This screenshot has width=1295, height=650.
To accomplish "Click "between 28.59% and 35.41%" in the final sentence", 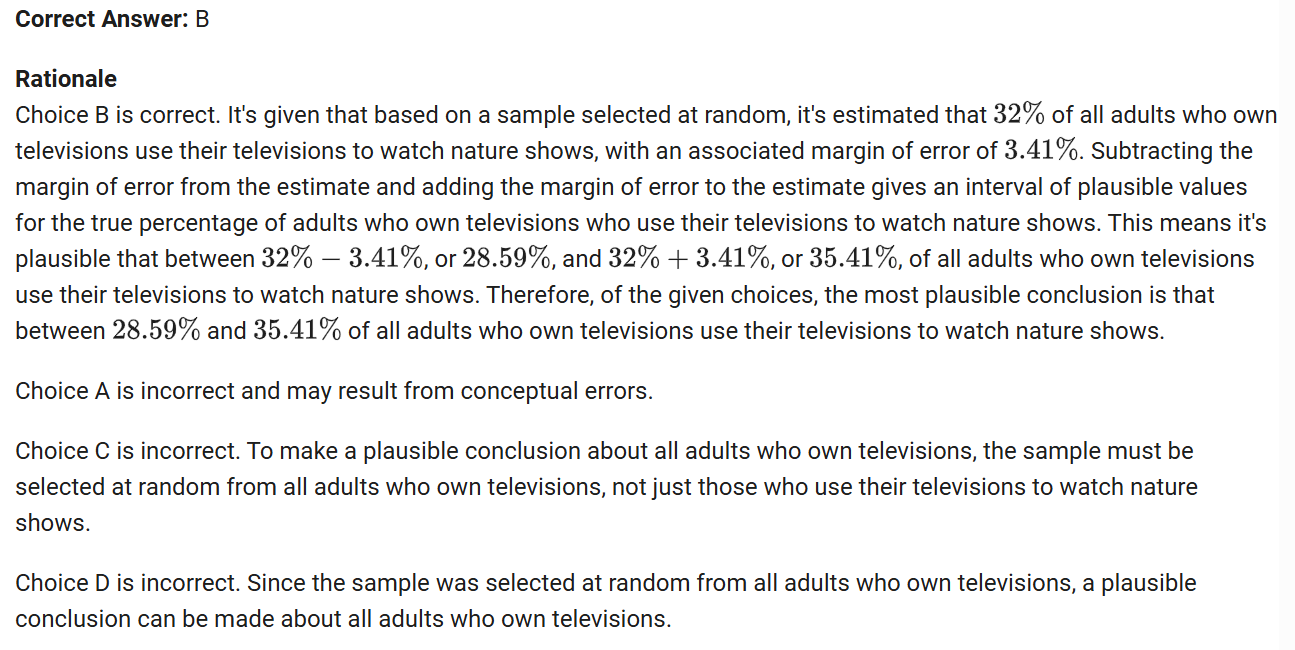I will point(178,331).
